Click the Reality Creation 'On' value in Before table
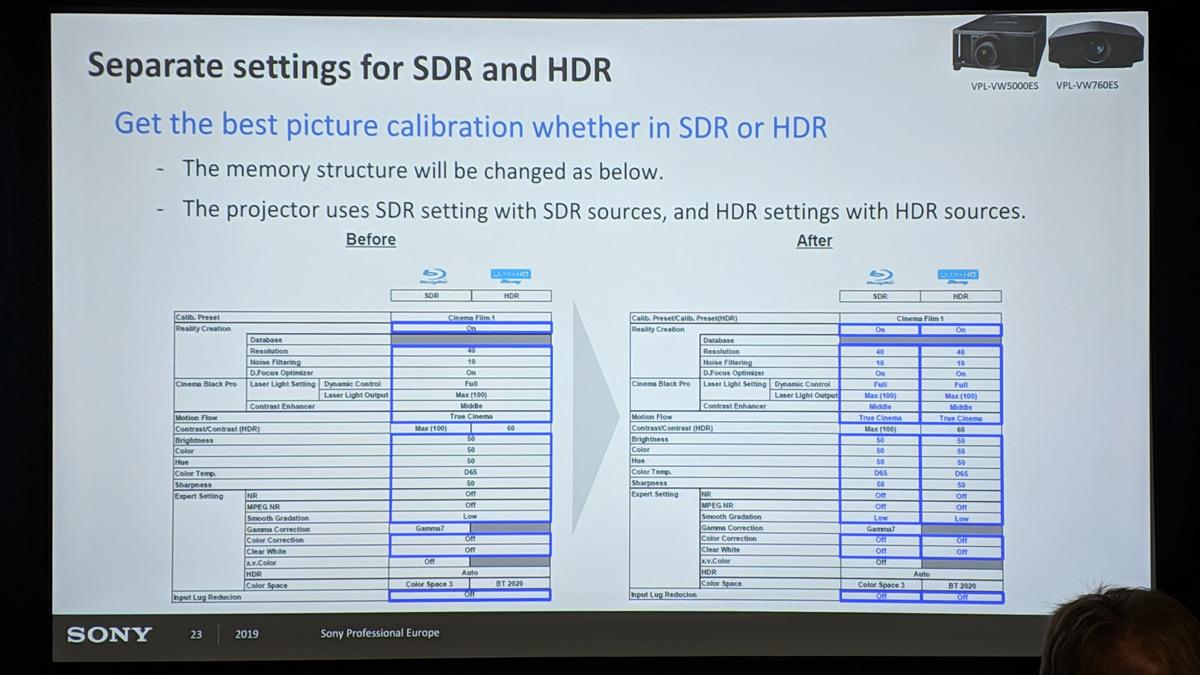Viewport: 1200px width, 675px height. [x=471, y=329]
